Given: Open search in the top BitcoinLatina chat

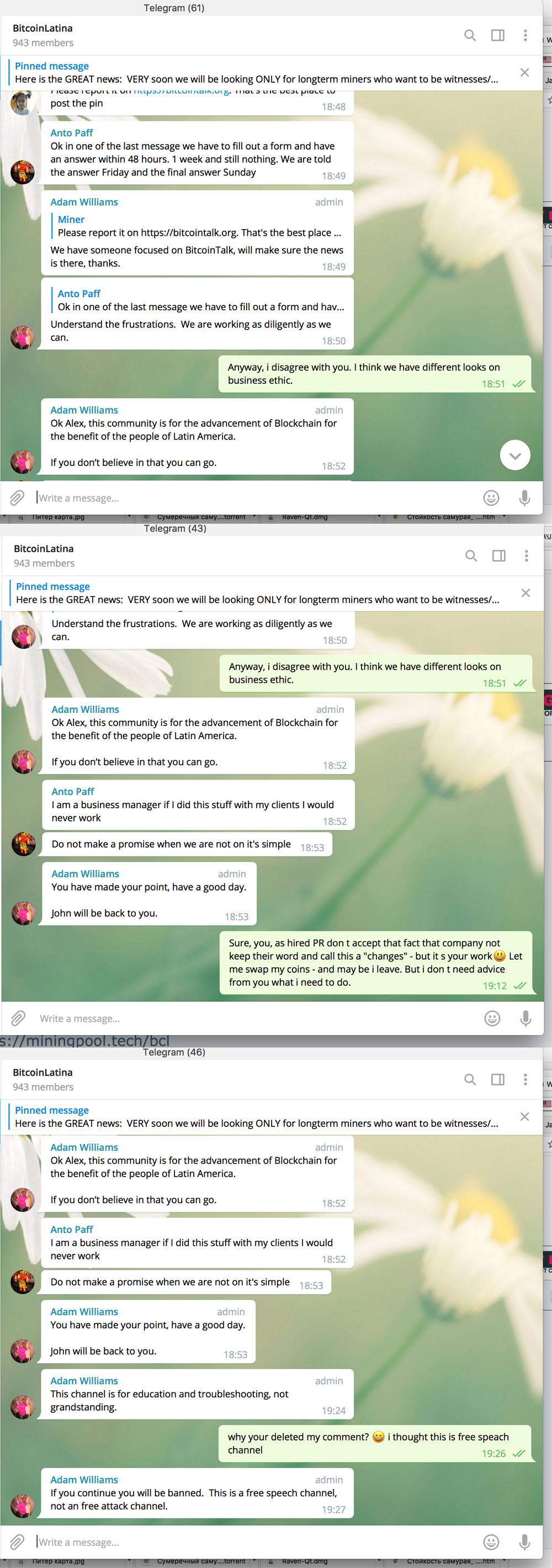Looking at the screenshot, I should coord(470,35).
